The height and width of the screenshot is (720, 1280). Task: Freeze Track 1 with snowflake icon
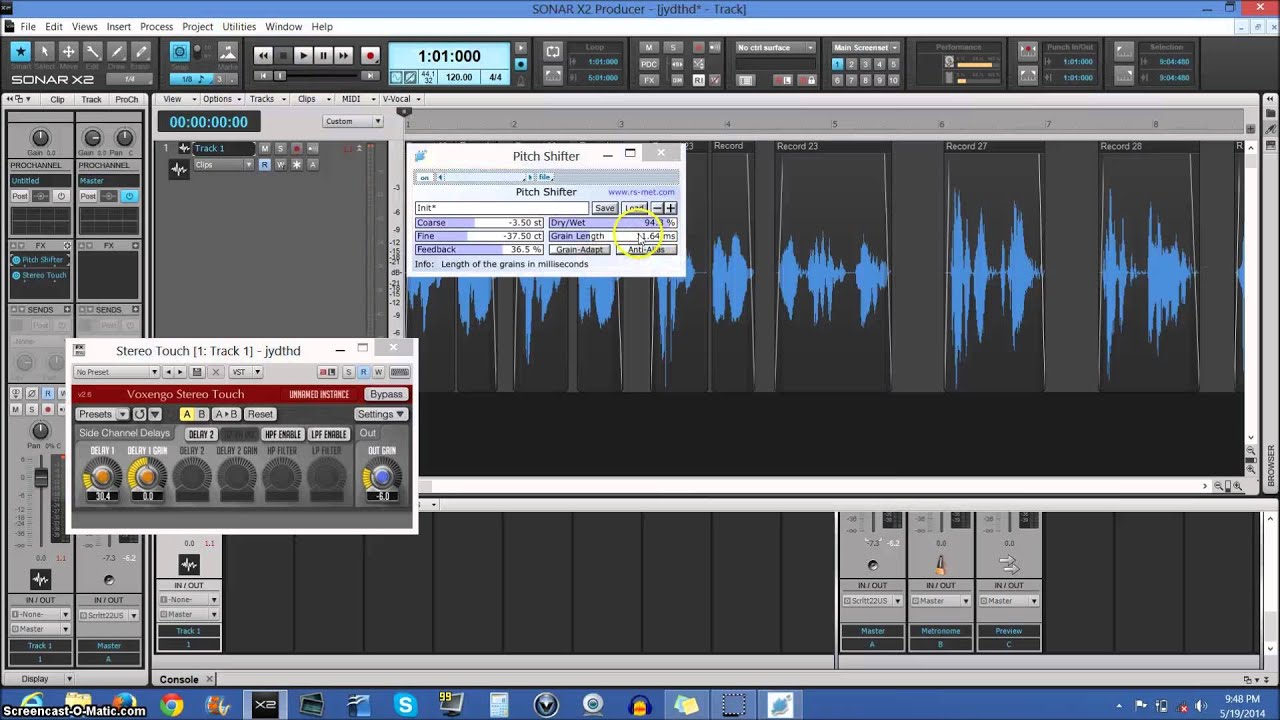[297, 165]
